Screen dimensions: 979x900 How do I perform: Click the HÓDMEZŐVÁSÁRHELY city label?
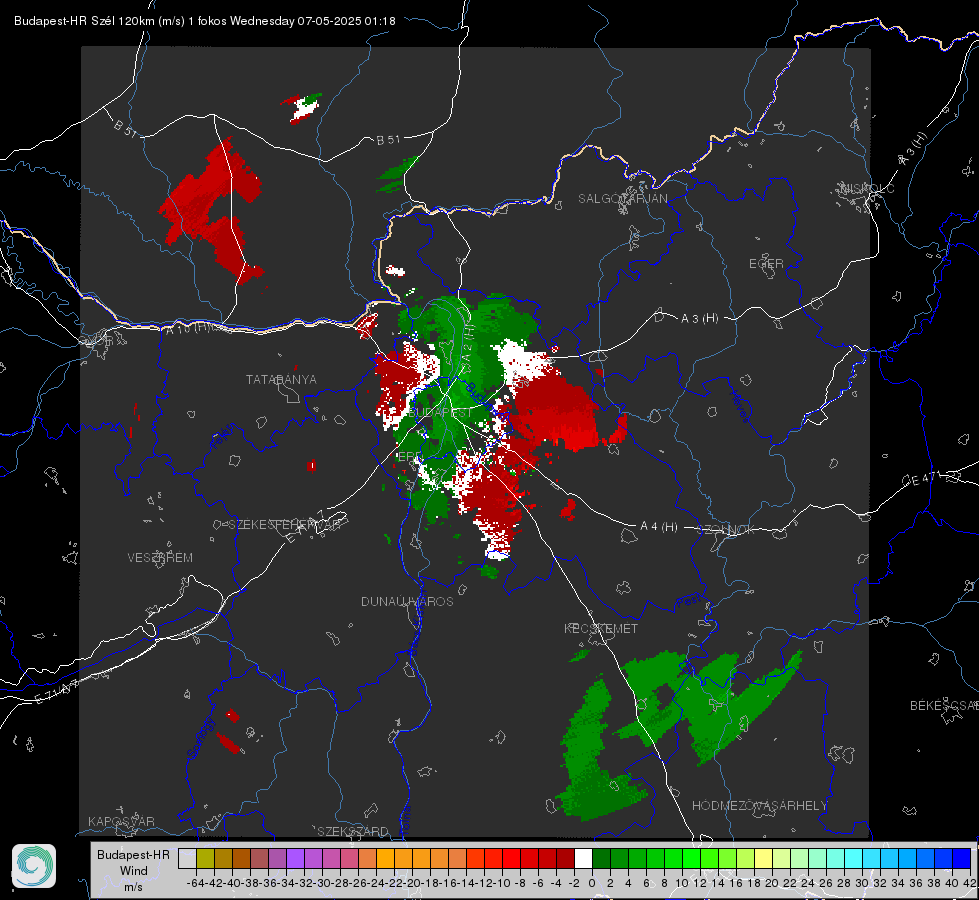point(759,806)
